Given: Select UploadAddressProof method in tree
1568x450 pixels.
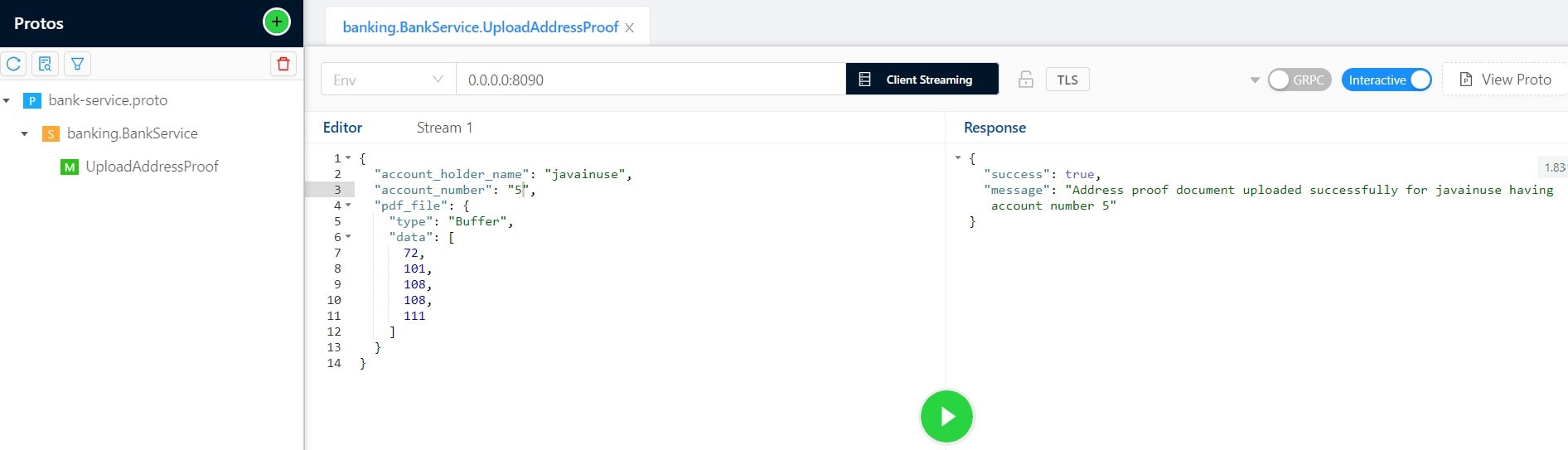Looking at the screenshot, I should point(152,167).
